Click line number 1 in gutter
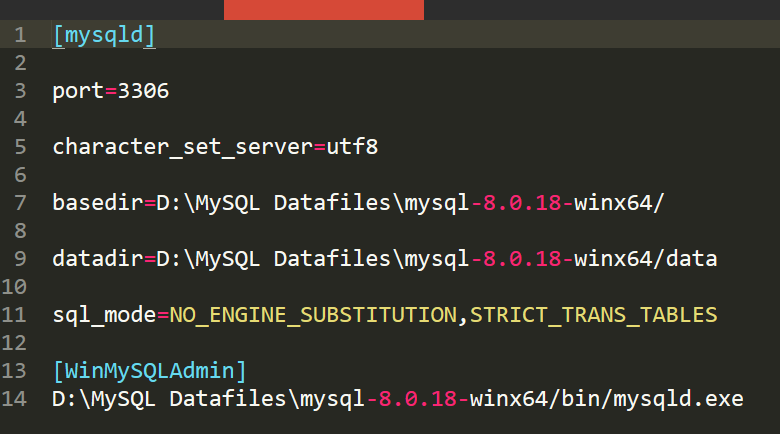 click(x=20, y=35)
